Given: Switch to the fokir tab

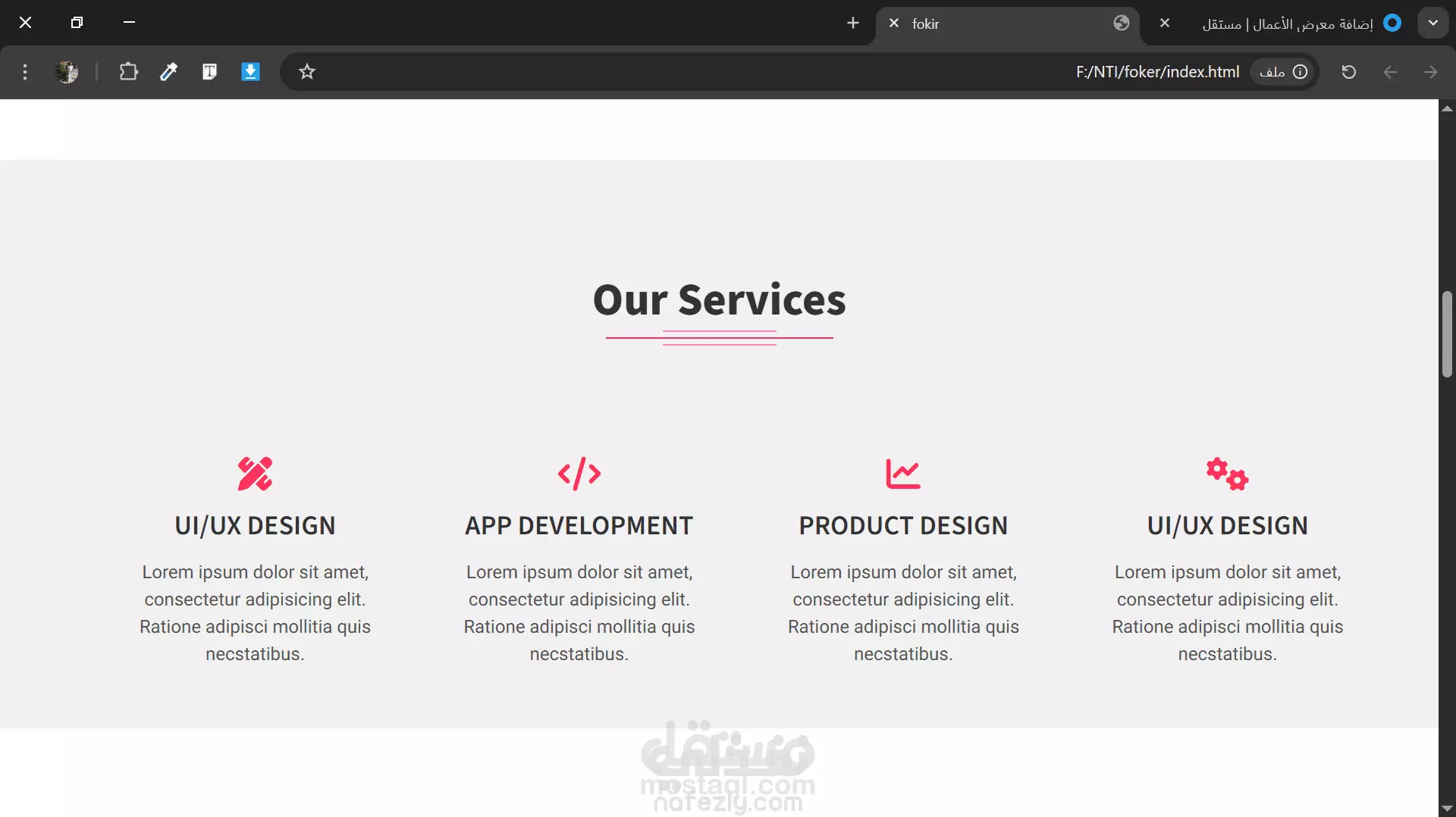Looking at the screenshot, I should 1008,24.
